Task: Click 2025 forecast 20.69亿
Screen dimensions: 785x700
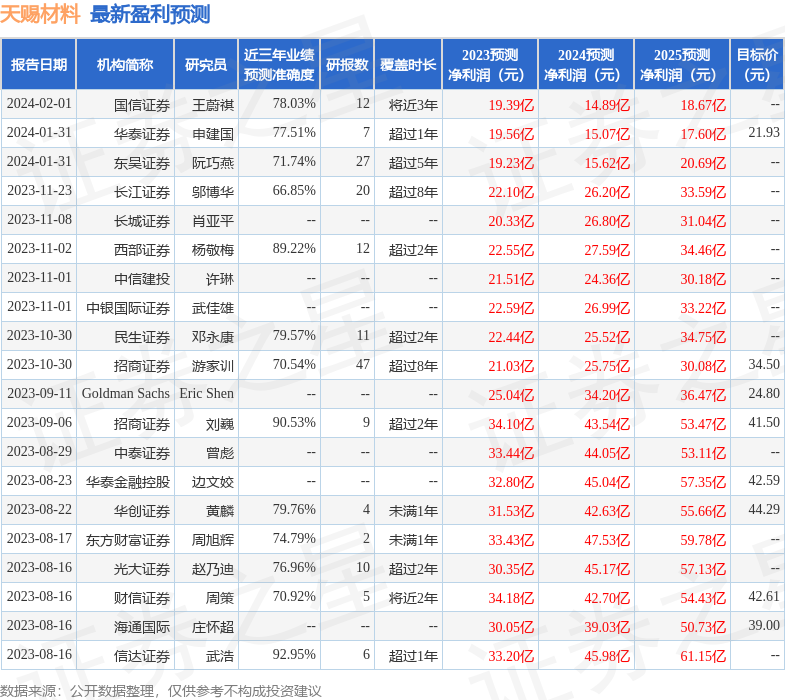Action: coord(703,163)
